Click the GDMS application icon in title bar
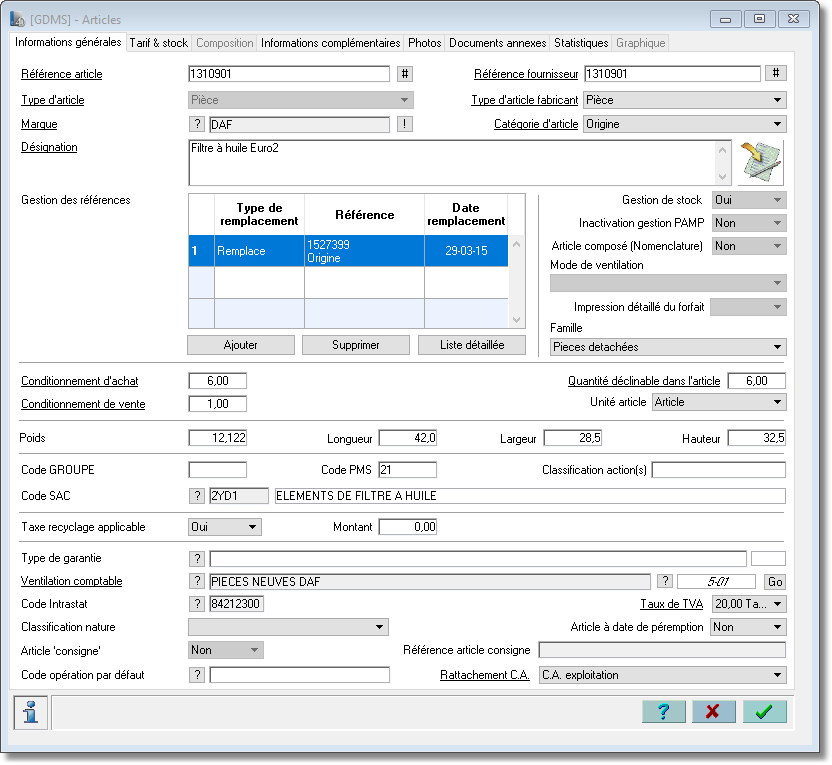832x765 pixels. 17,19
